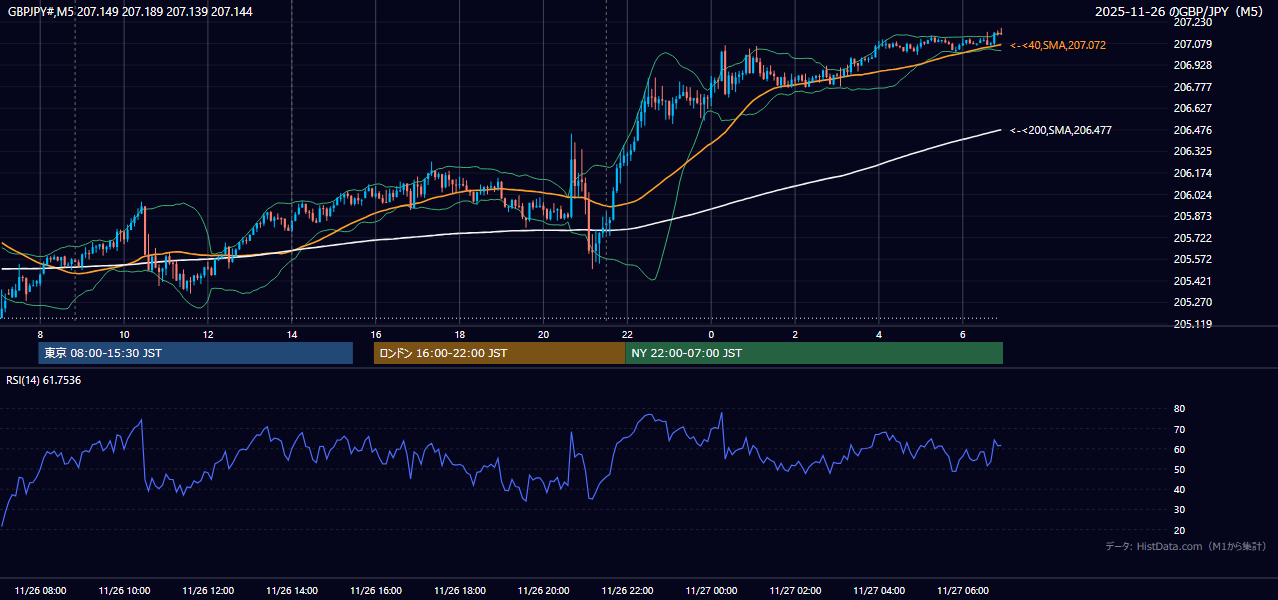The width and height of the screenshot is (1278, 600).
Task: Click the RSI scale value 20
Action: [1179, 530]
